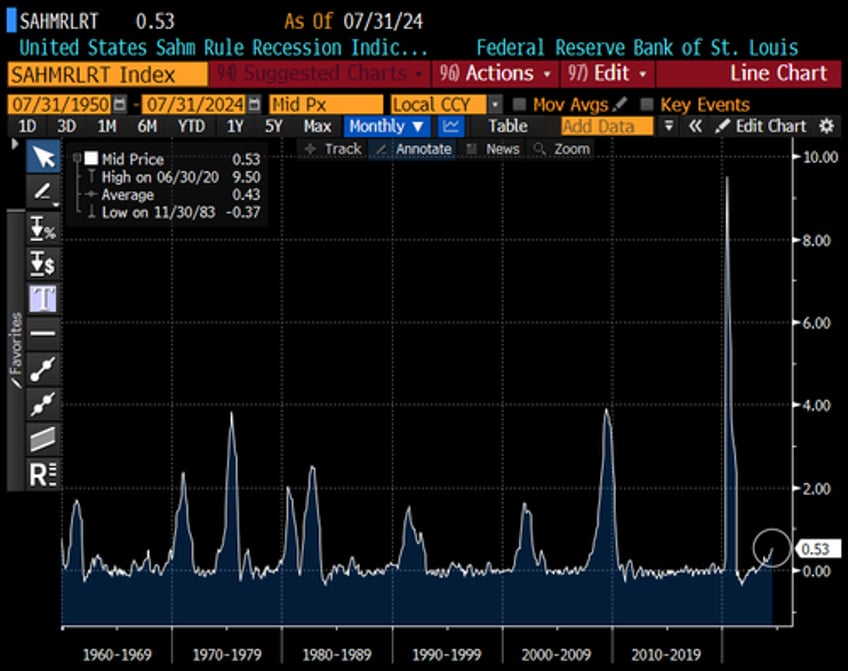This screenshot has height=671, width=848.
Task: Click Federal Reserve Bank of St. Louis
Action: (637, 48)
